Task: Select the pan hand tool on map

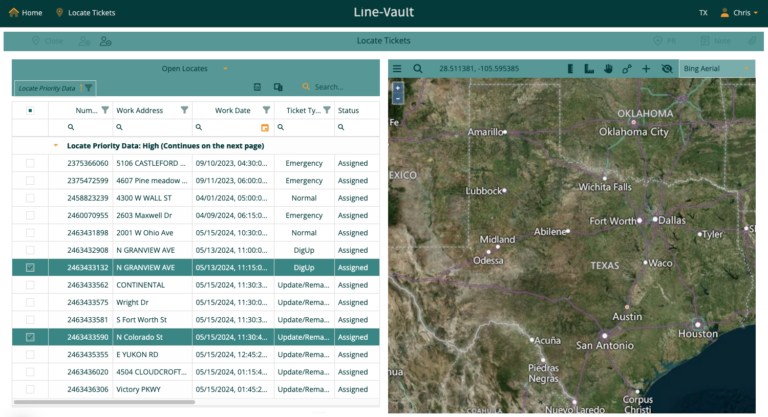Action: coord(608,69)
